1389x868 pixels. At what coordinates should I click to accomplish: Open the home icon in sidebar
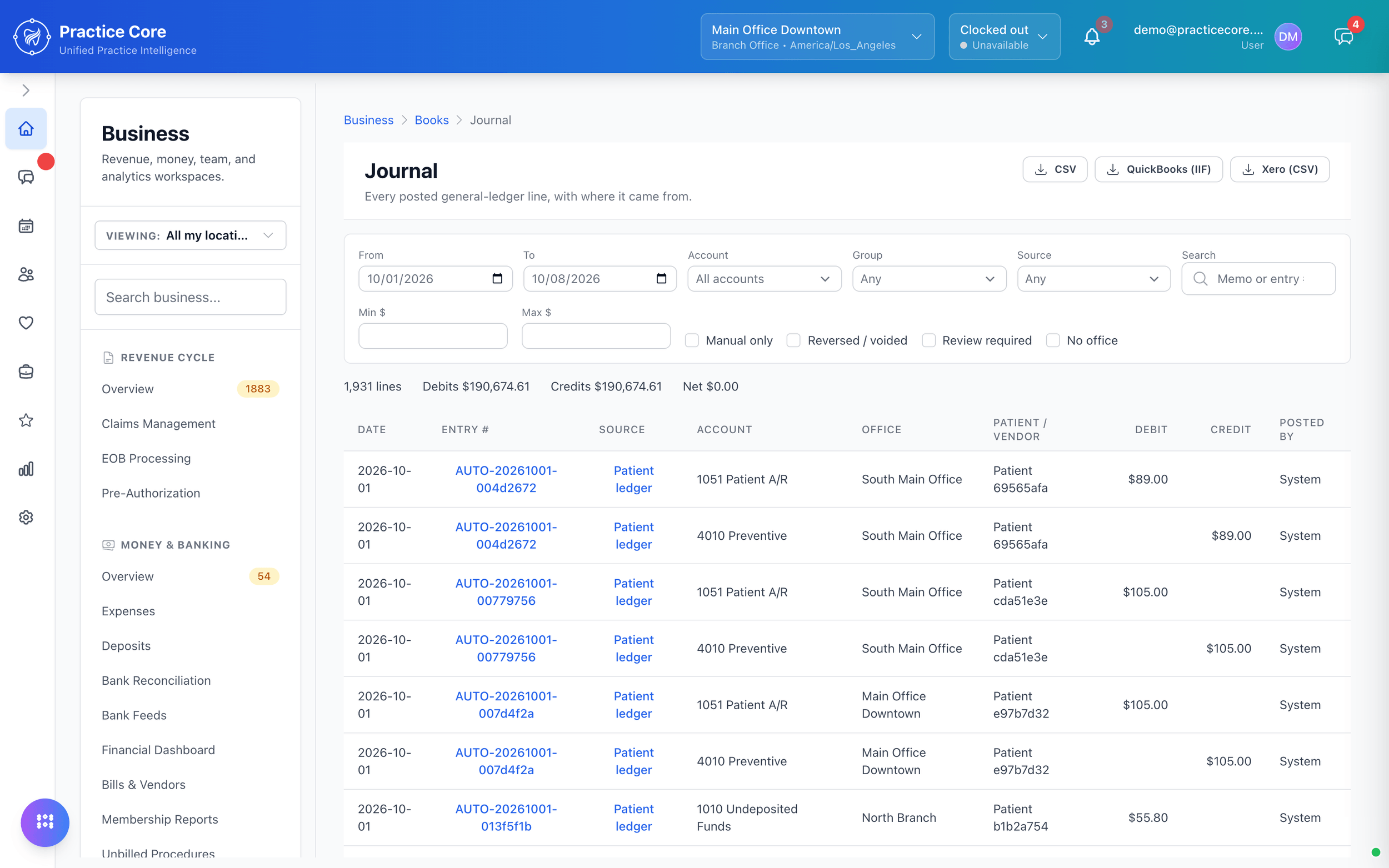point(26,129)
